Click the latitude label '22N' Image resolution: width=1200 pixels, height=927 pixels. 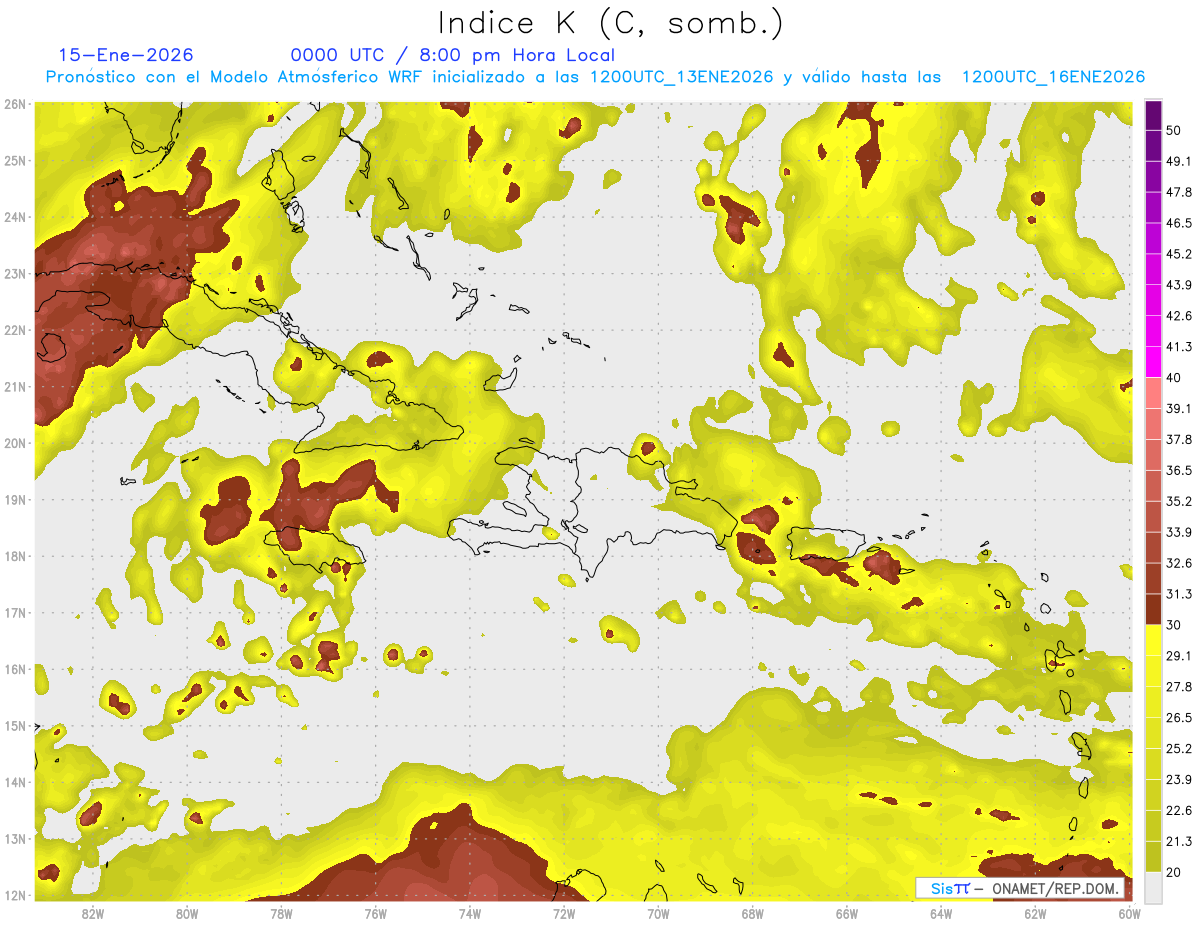coord(14,330)
